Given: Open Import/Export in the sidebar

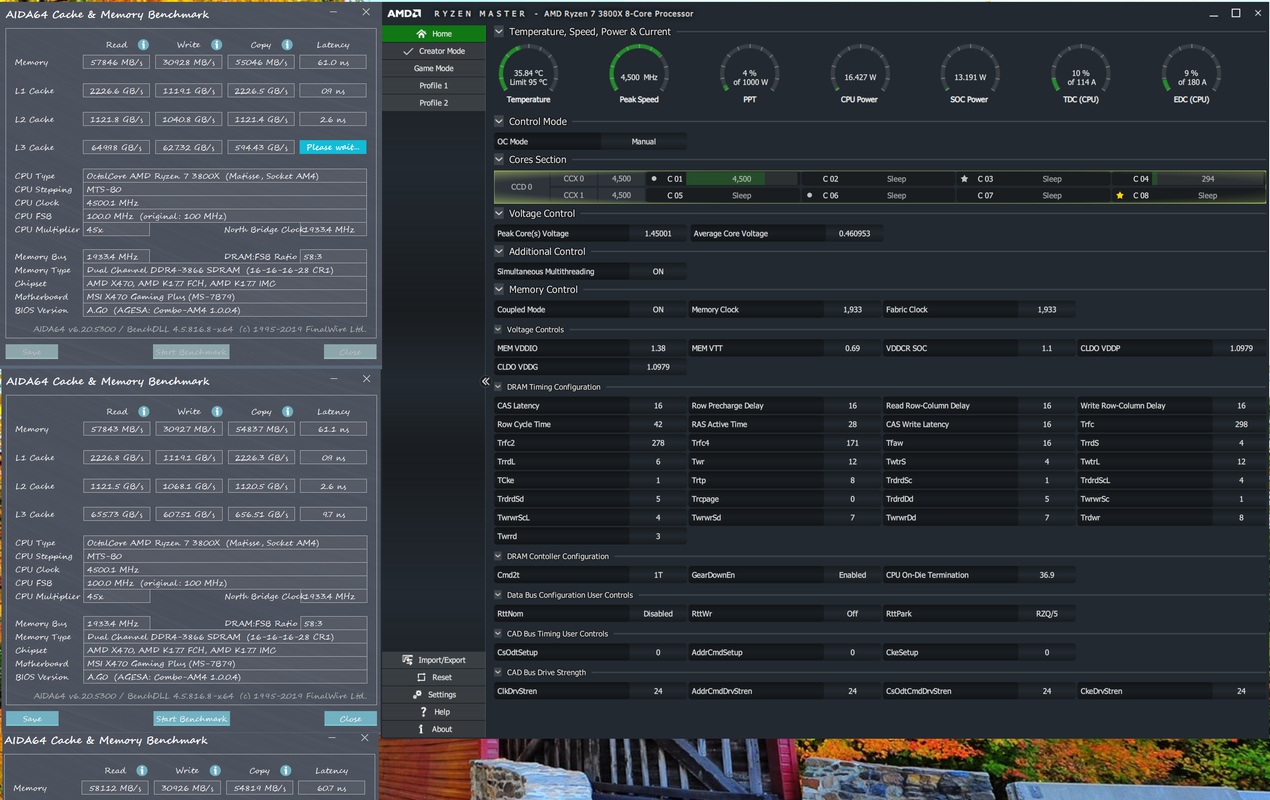Looking at the screenshot, I should click(x=434, y=660).
